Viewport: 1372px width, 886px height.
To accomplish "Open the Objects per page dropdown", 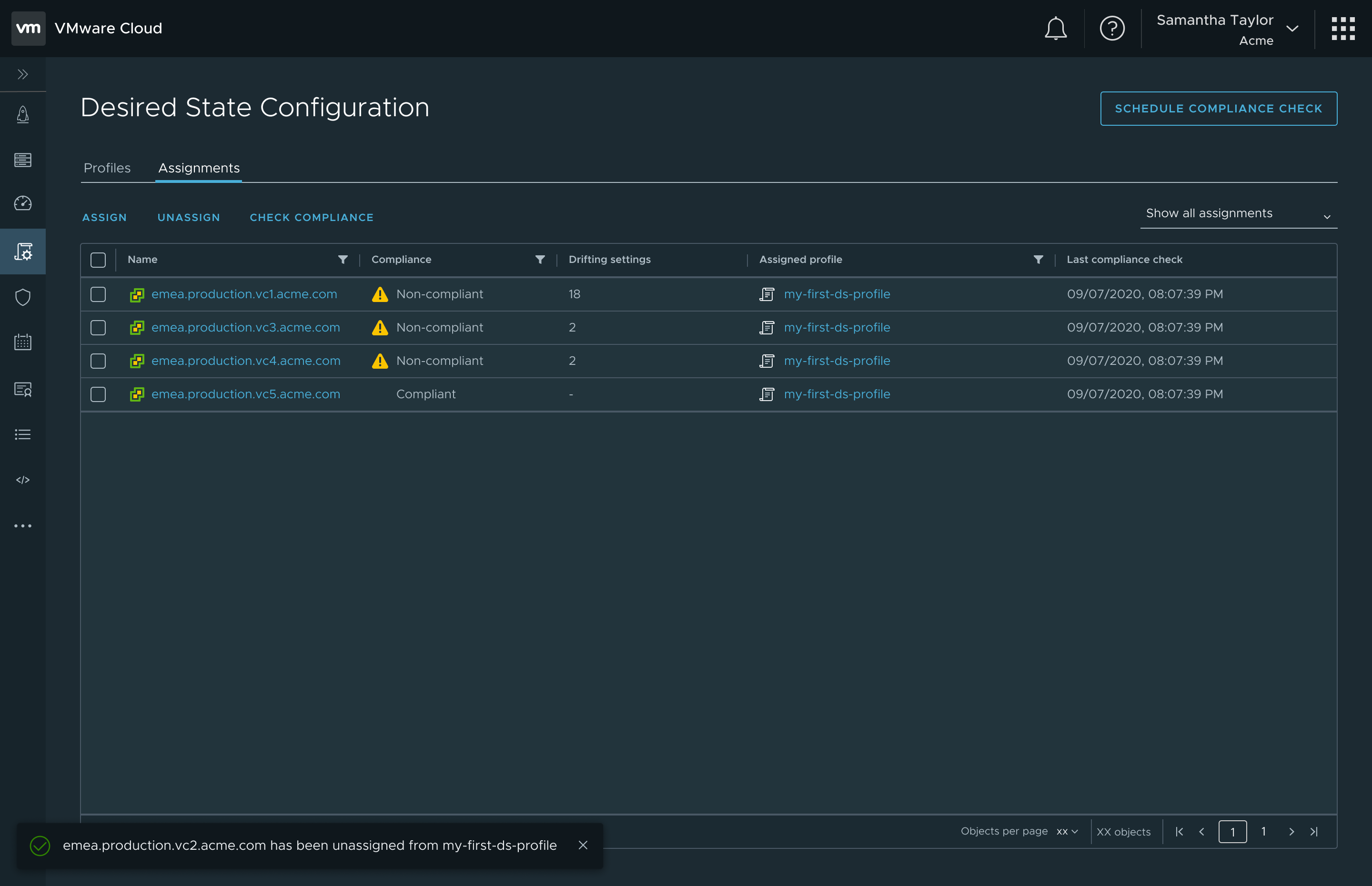I will [1067, 832].
